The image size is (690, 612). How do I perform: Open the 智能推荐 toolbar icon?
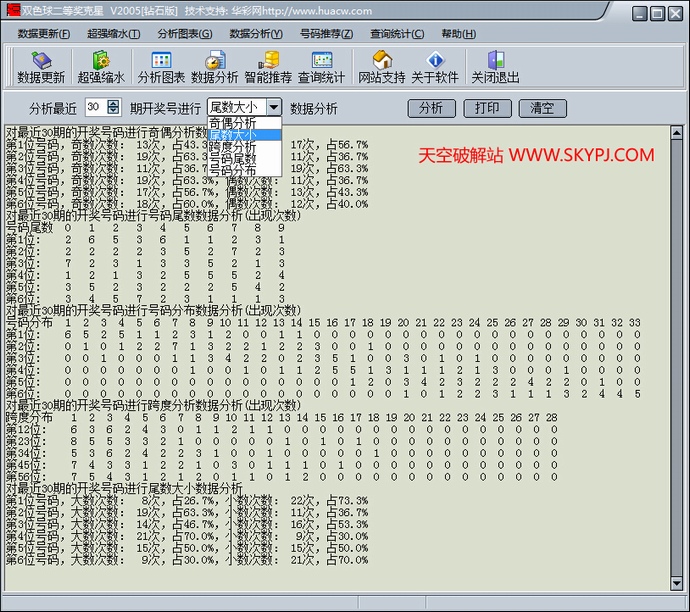(268, 60)
